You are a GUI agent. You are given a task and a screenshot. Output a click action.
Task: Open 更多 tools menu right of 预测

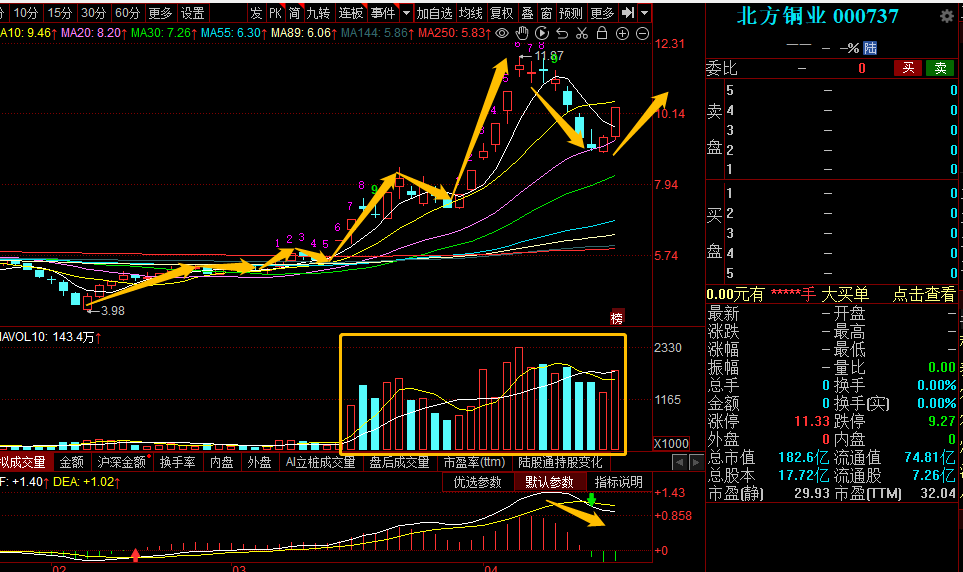tap(602, 12)
